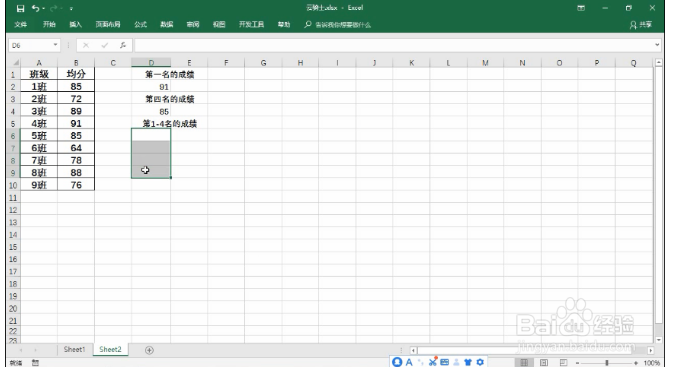The width and height of the screenshot is (673, 370).
Task: Select the Sheet2 tab
Action: 110,349
